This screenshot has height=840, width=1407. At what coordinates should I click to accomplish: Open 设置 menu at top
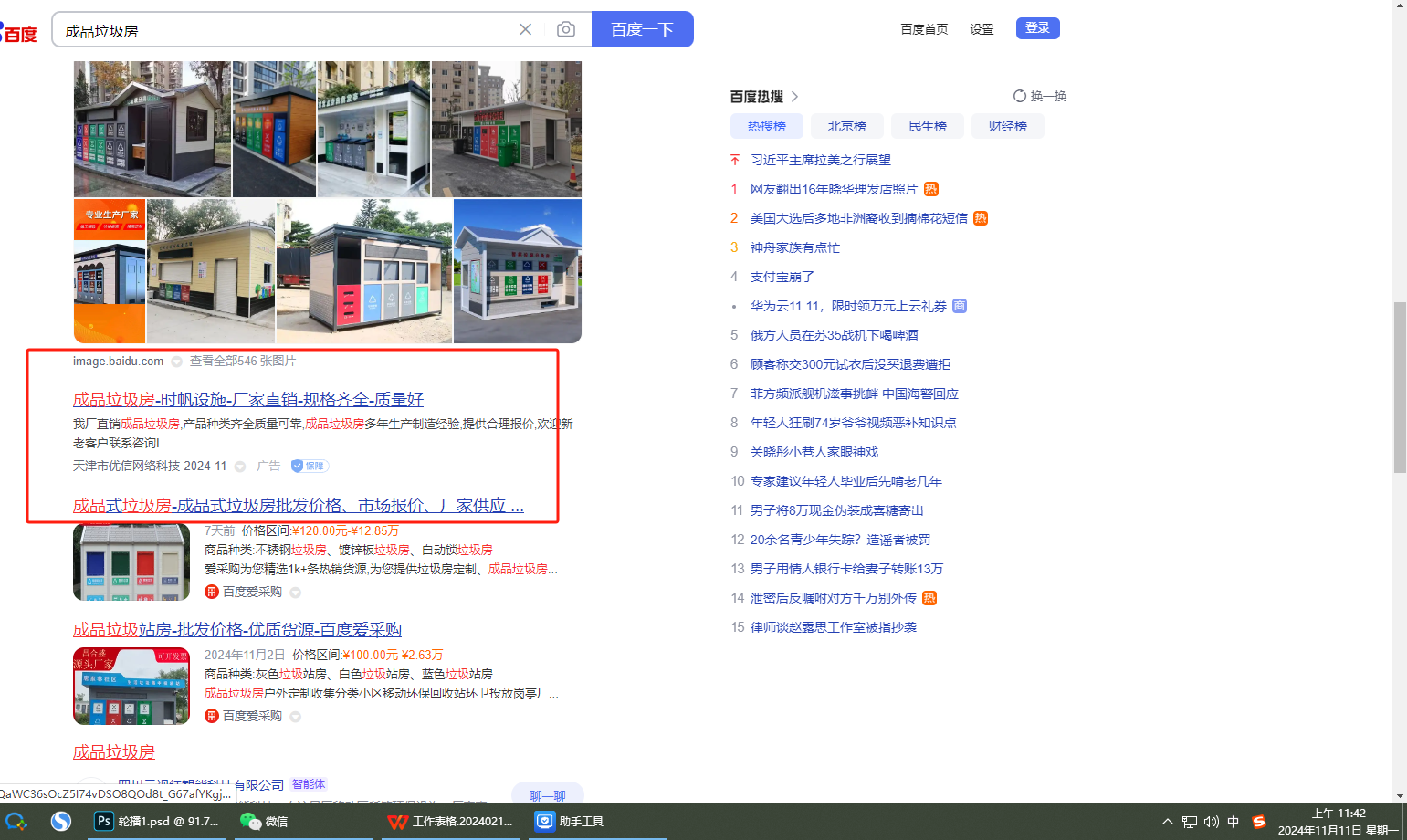pos(982,29)
